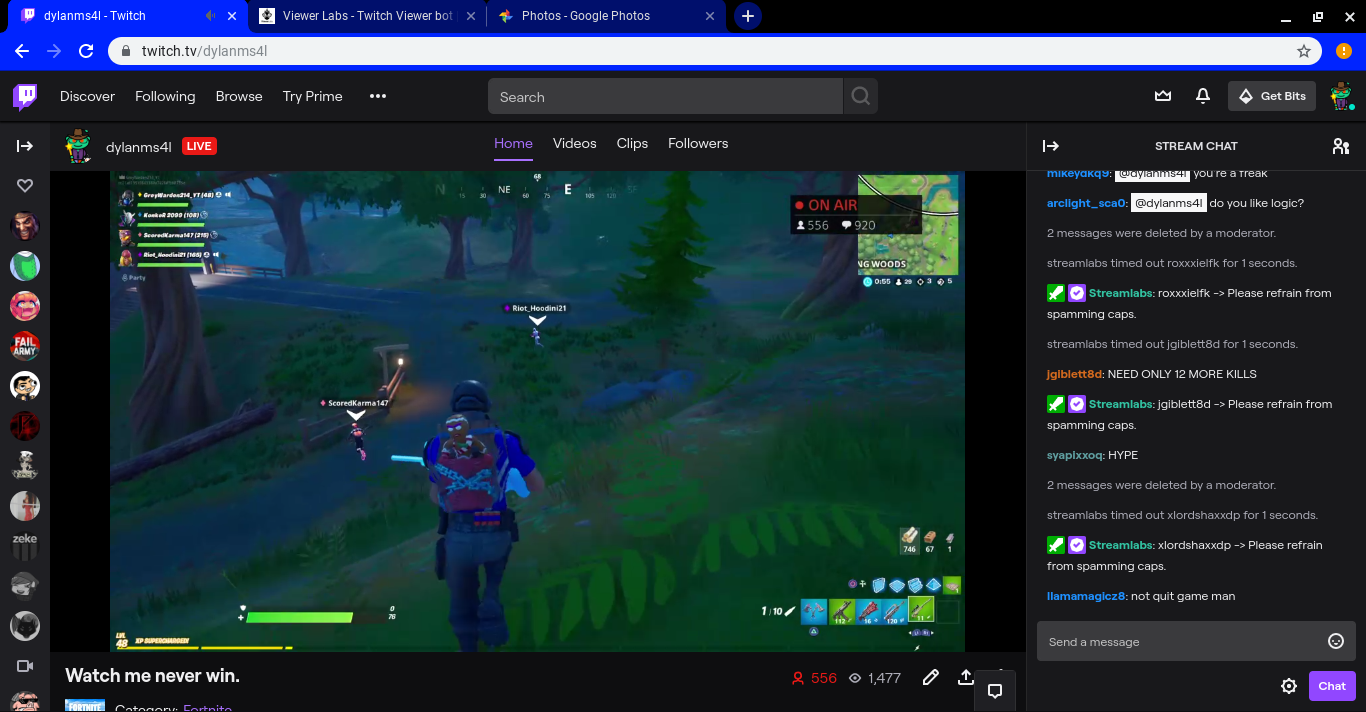Click the Send a message field
This screenshot has height=712, width=1366.
pos(1150,641)
